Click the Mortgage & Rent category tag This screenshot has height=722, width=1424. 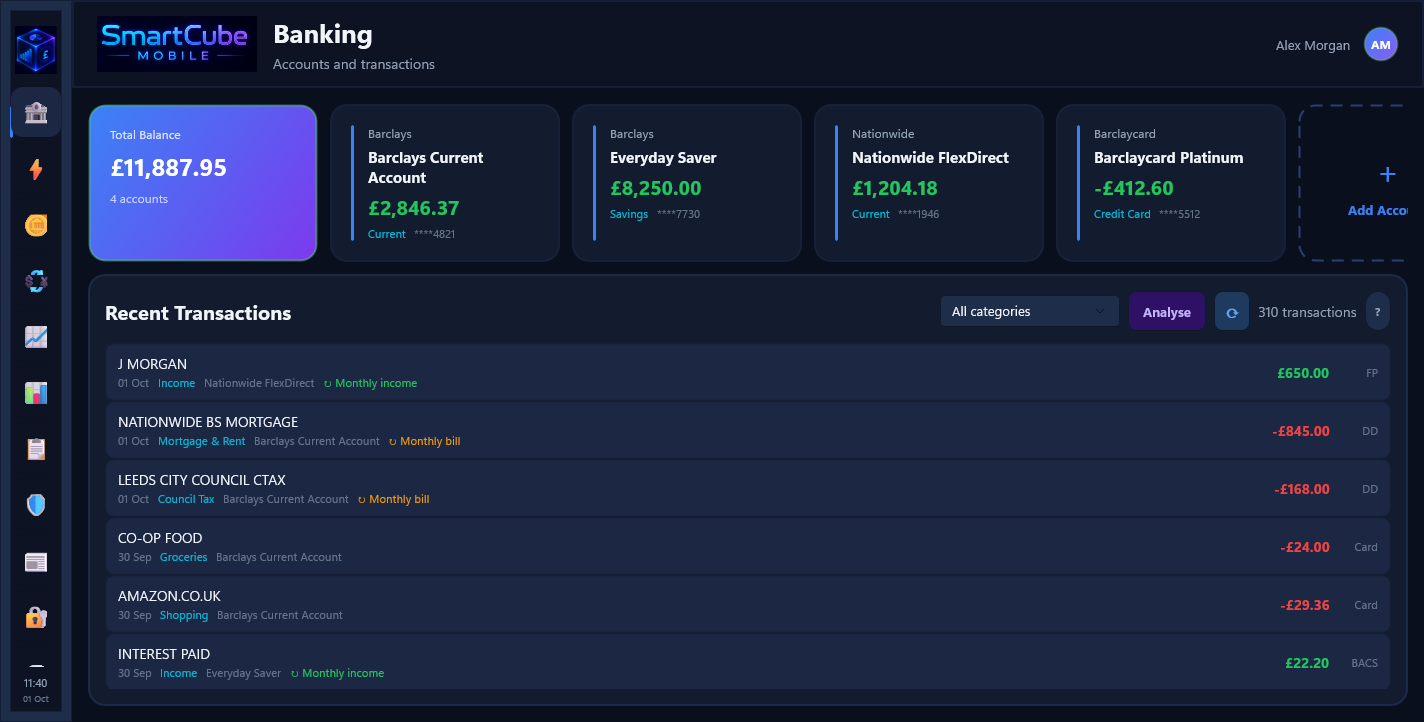click(x=202, y=441)
